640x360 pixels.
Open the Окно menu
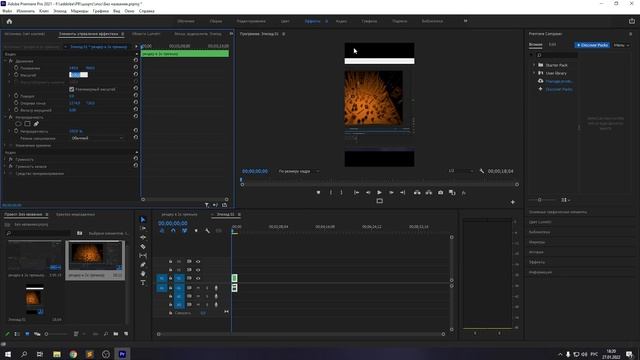coord(129,11)
